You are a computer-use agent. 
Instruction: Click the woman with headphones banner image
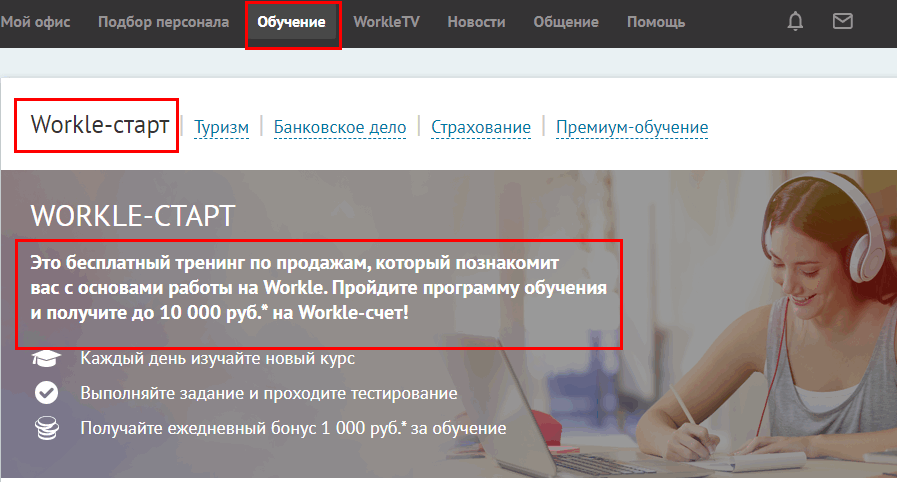tap(767, 324)
